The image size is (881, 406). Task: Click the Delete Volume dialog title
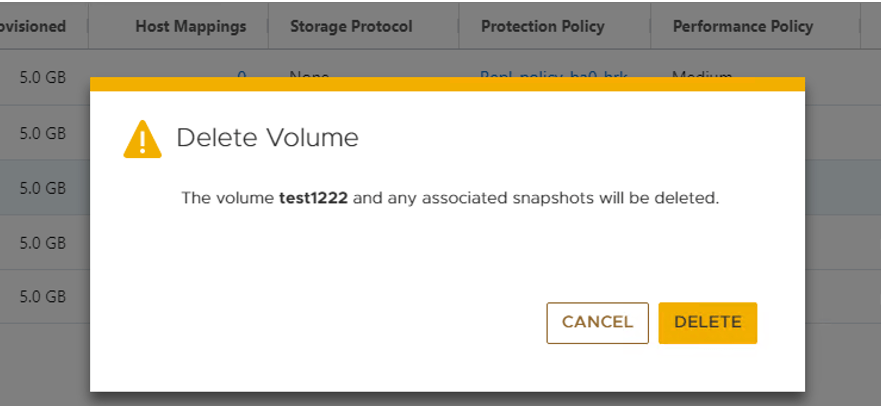click(267, 138)
